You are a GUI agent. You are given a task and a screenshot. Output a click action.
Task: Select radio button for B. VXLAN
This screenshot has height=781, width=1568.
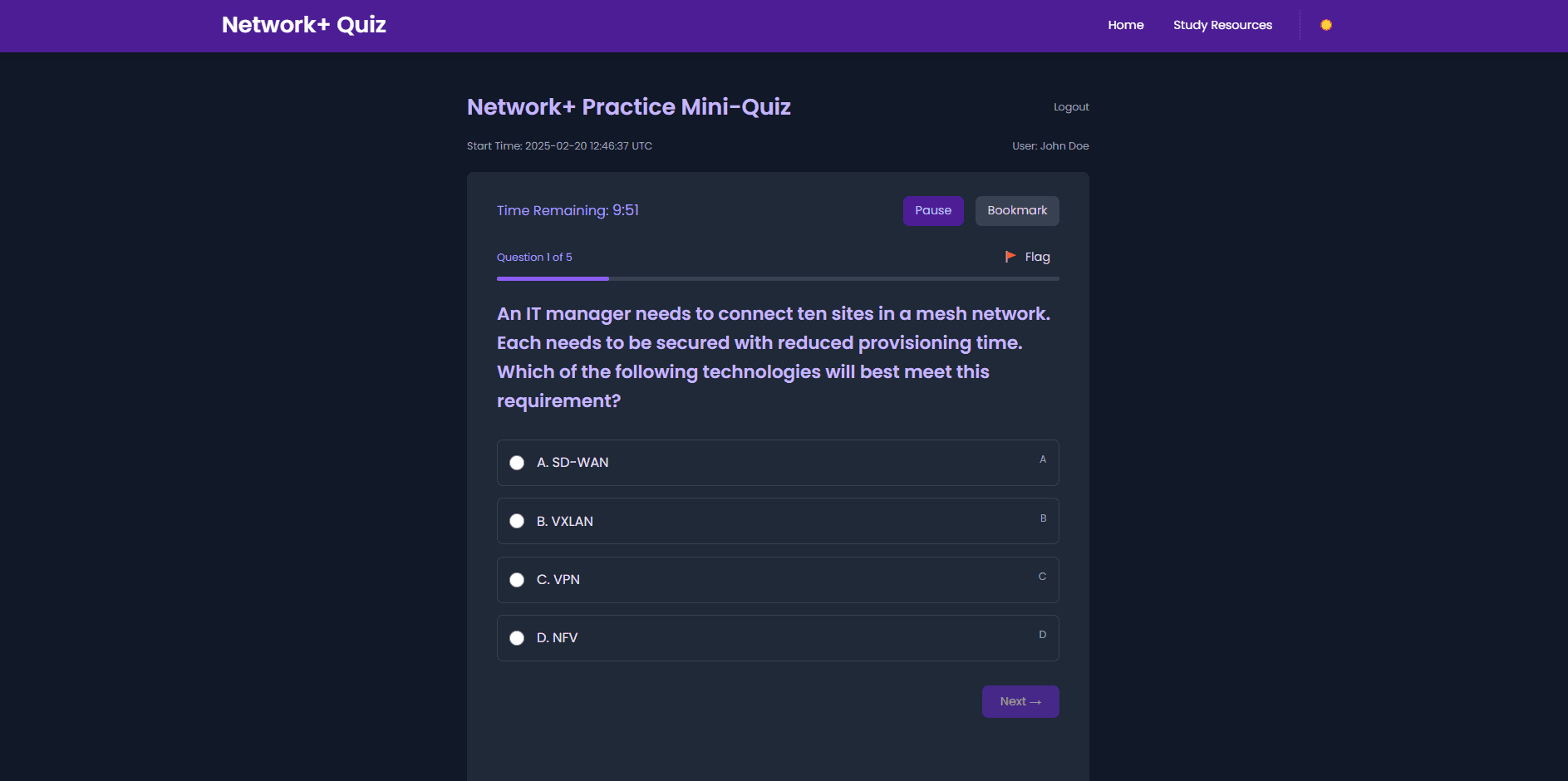(x=517, y=521)
